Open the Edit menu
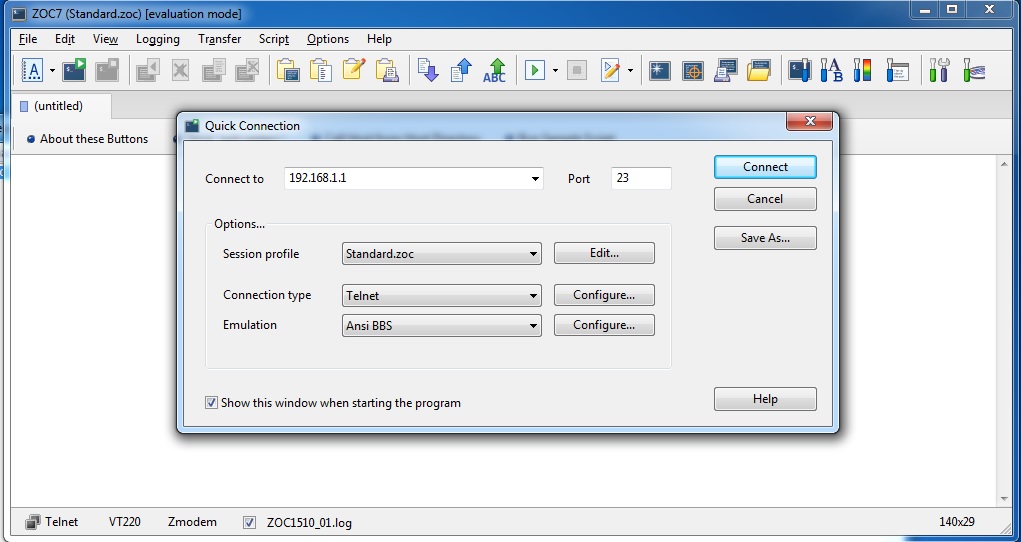Image resolution: width=1021 pixels, height=542 pixels. pos(64,39)
